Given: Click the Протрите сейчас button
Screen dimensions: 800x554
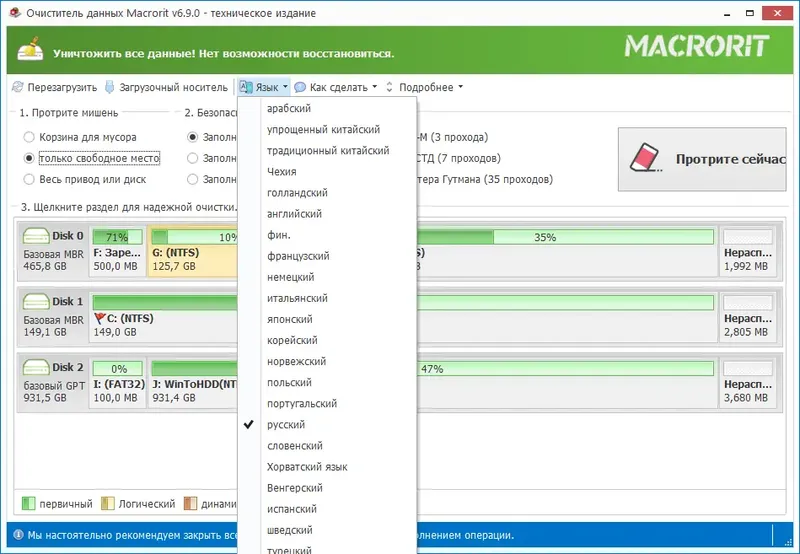Looking at the screenshot, I should coord(702,159).
